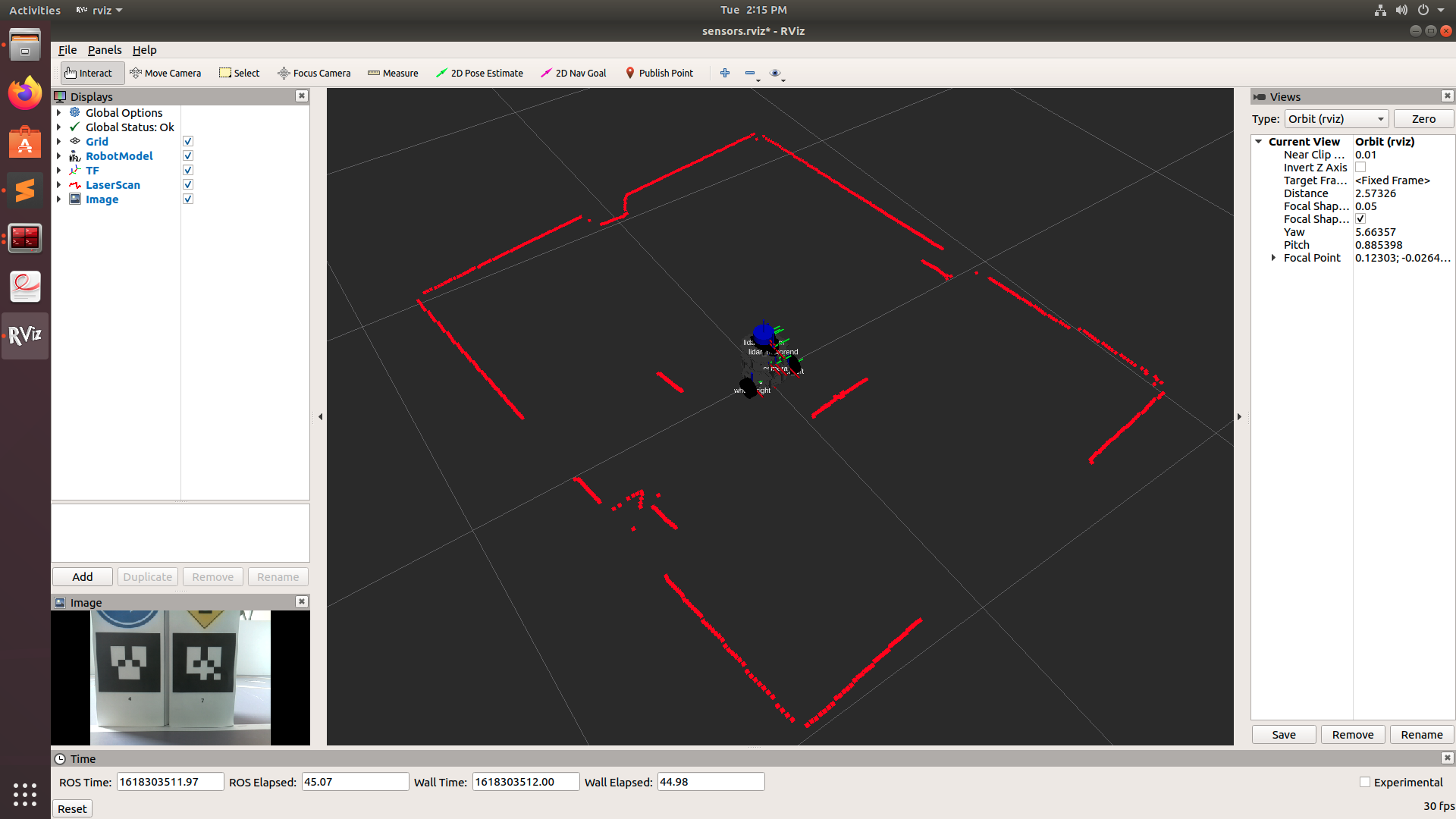Activate the Focus Camera tool

314,73
